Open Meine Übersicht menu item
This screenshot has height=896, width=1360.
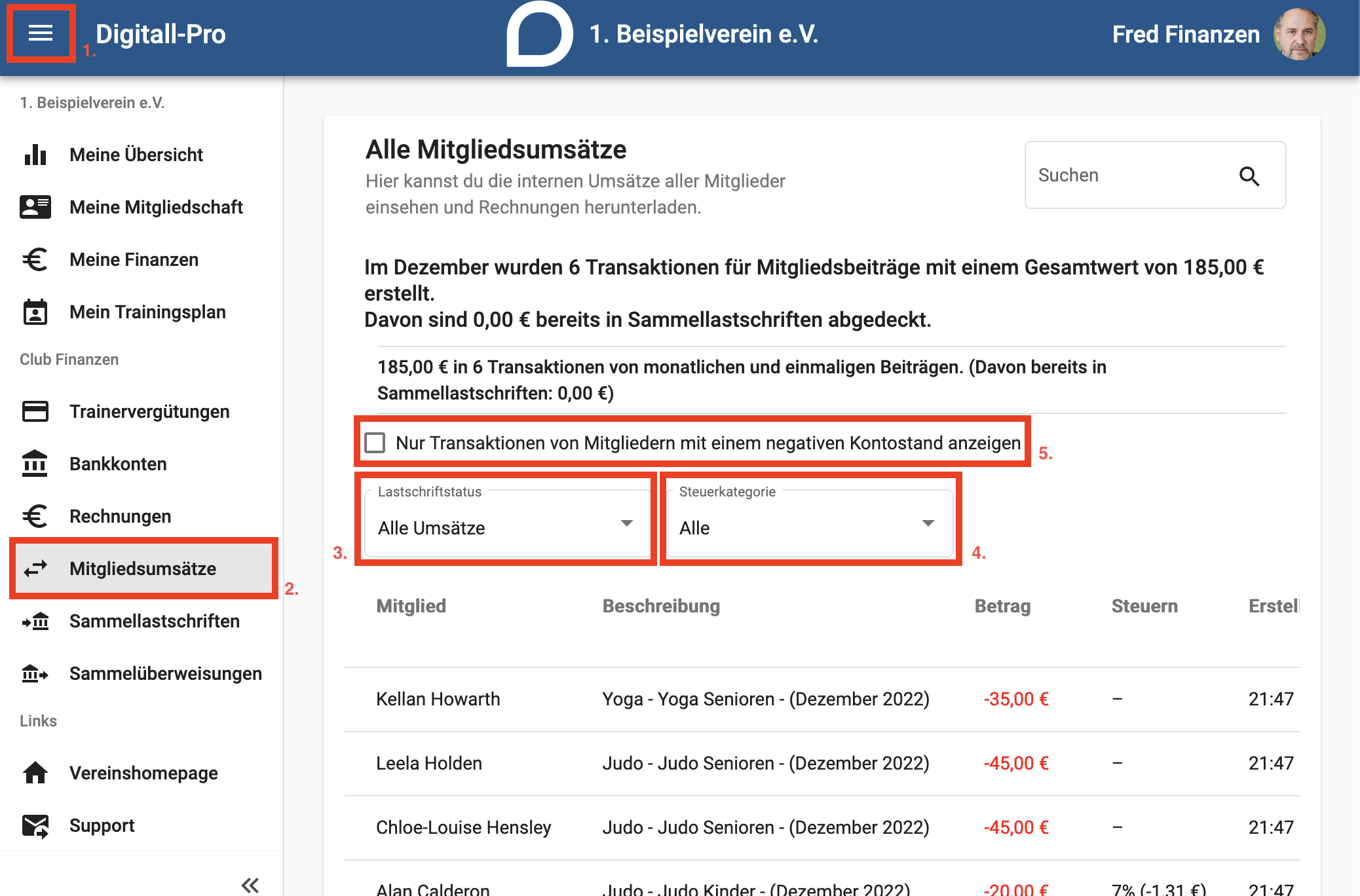(142, 155)
